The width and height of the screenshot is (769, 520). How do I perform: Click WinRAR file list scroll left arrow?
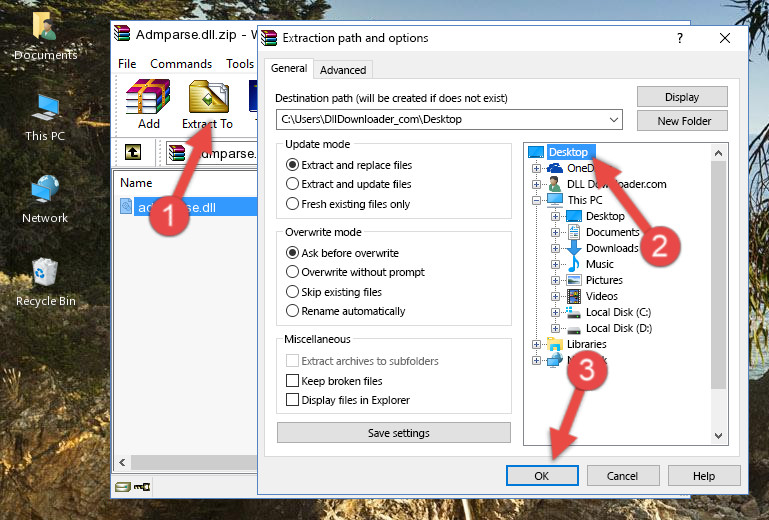tap(122, 462)
